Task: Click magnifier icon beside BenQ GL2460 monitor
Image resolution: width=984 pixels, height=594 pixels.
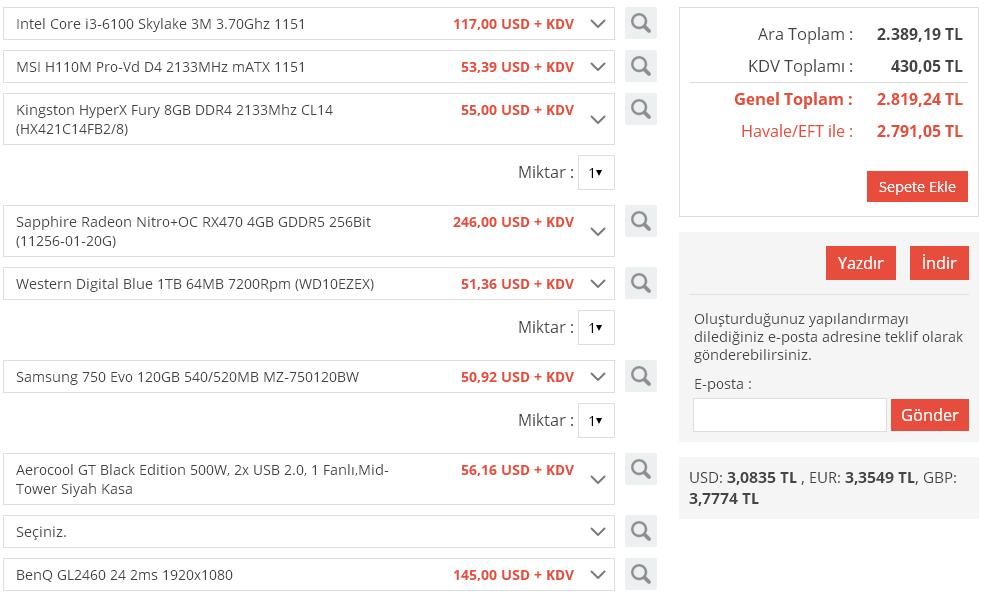Action: [x=641, y=574]
